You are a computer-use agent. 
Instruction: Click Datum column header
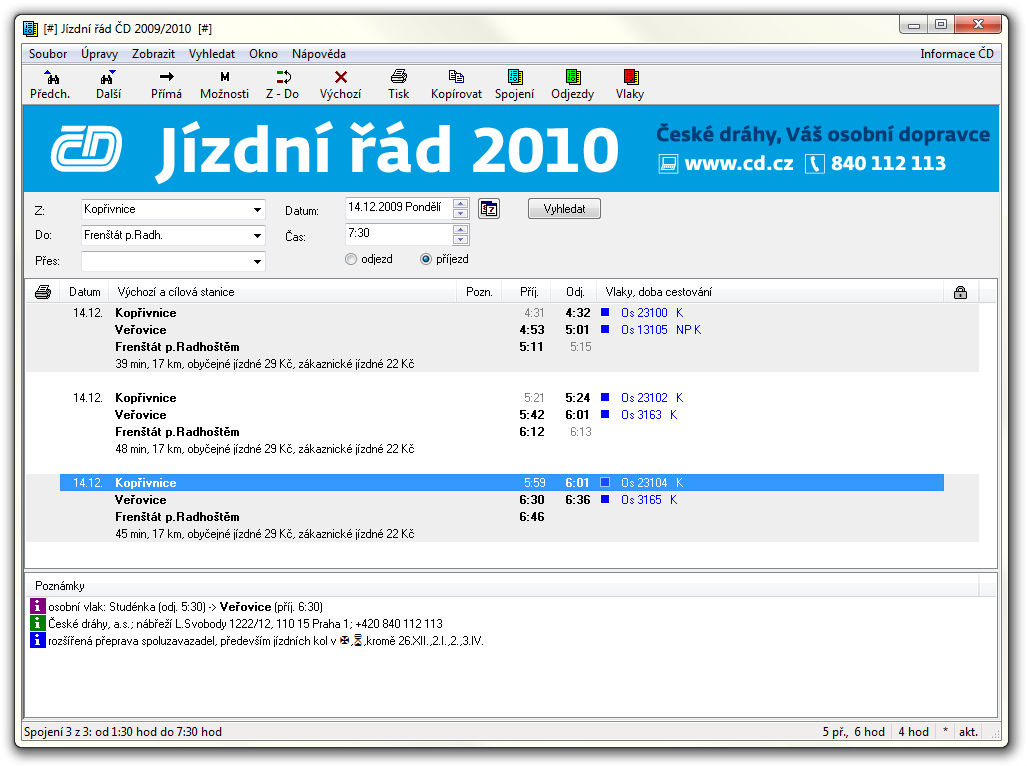[84, 292]
